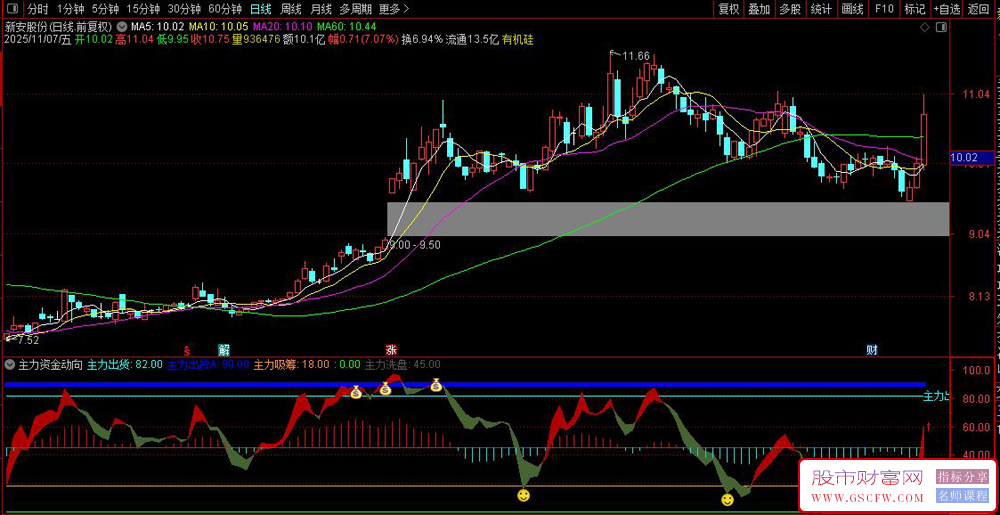Viewport: 1000px width, 515px height.
Task: Click the 张 event marker
Action: pos(390,350)
